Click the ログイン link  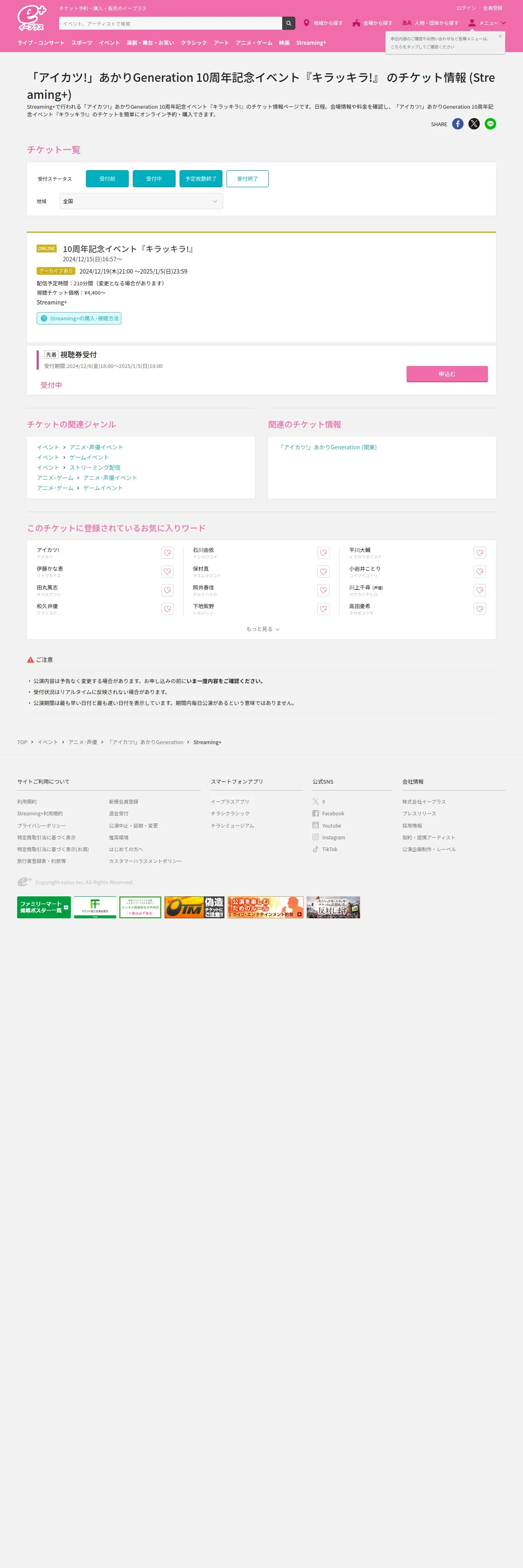click(466, 9)
